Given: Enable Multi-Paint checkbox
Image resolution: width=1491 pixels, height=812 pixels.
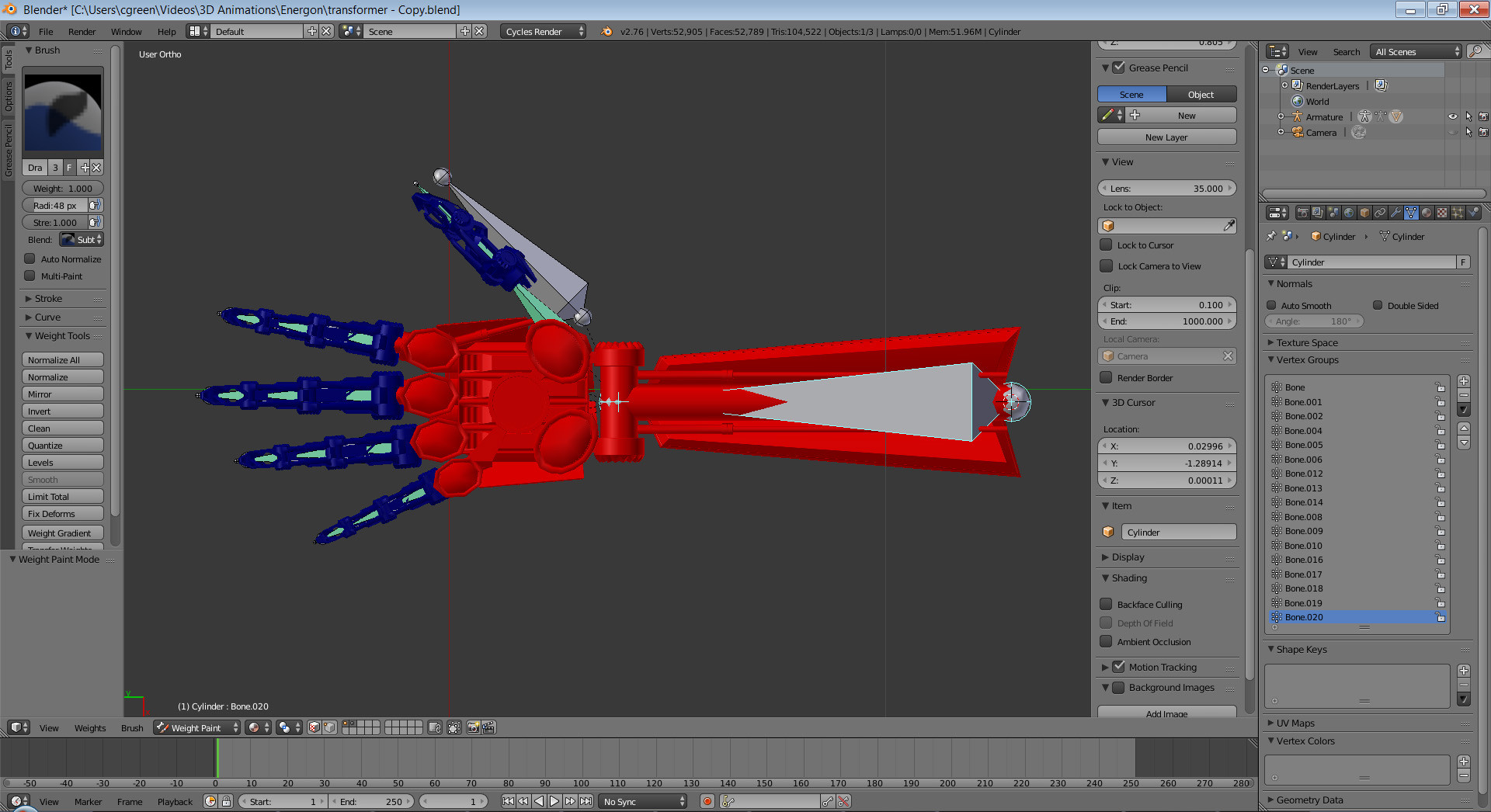Looking at the screenshot, I should [30, 276].
